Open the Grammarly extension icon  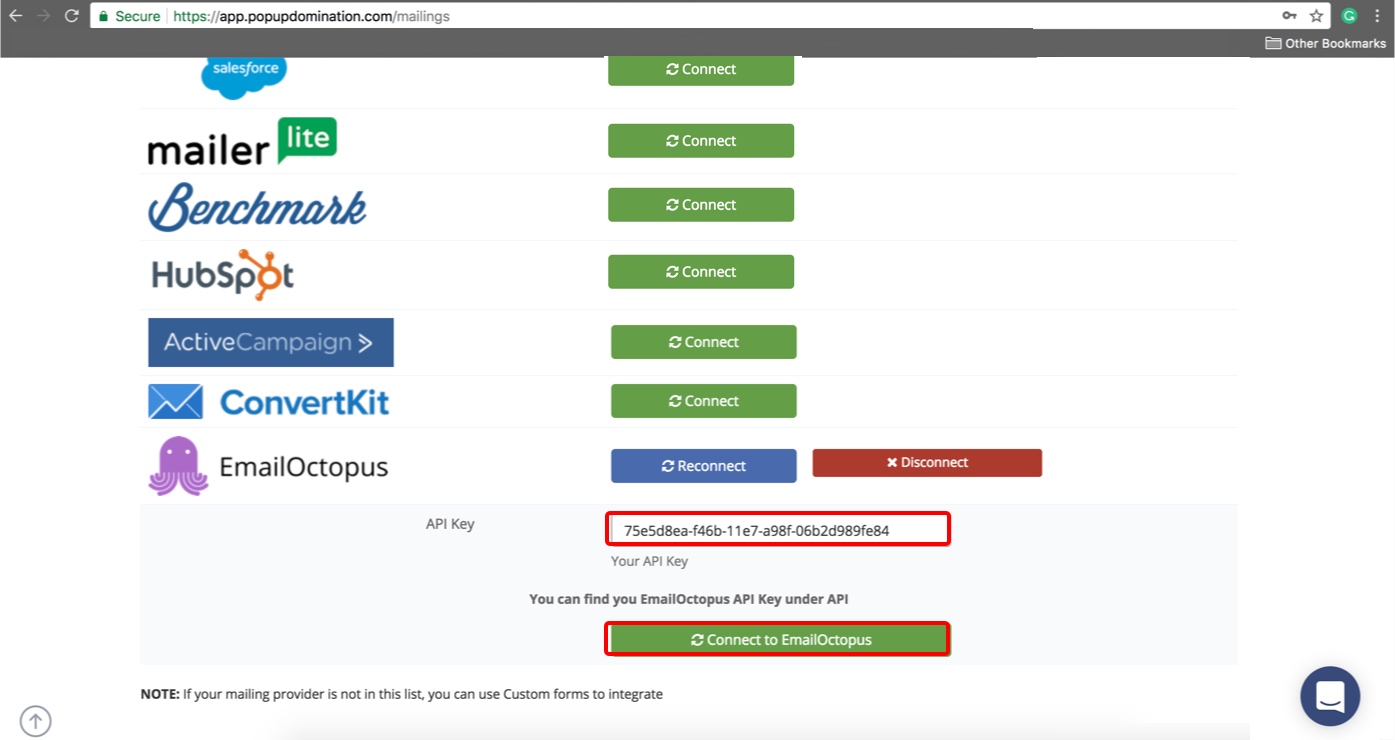tap(1349, 16)
